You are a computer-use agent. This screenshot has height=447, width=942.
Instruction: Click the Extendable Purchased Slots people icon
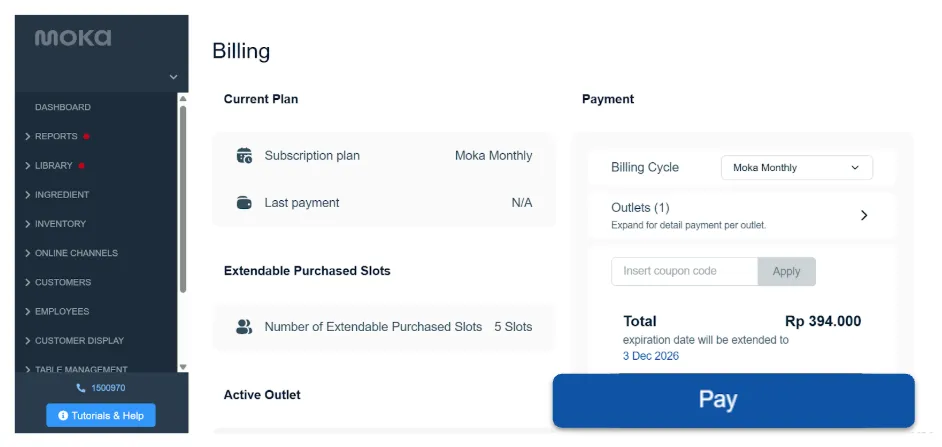coord(244,327)
